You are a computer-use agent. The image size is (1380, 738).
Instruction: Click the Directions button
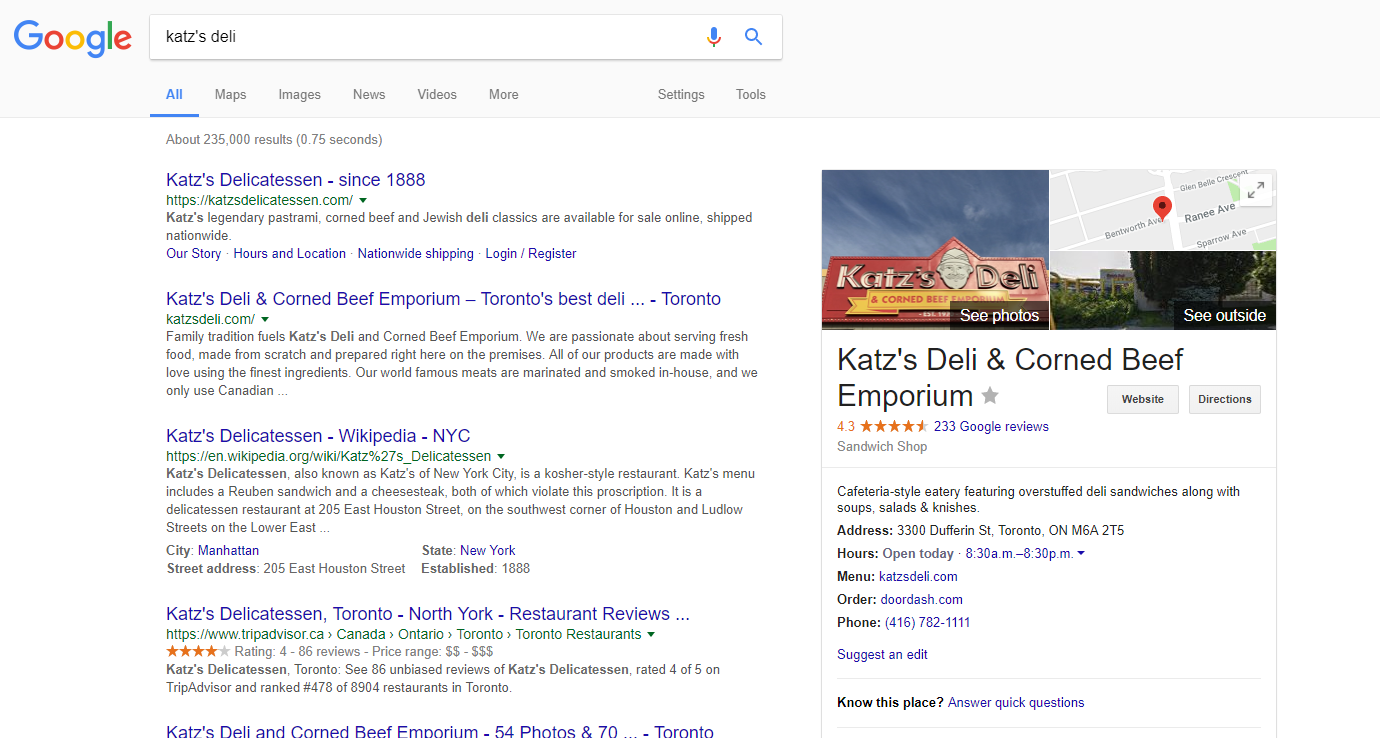click(1225, 399)
